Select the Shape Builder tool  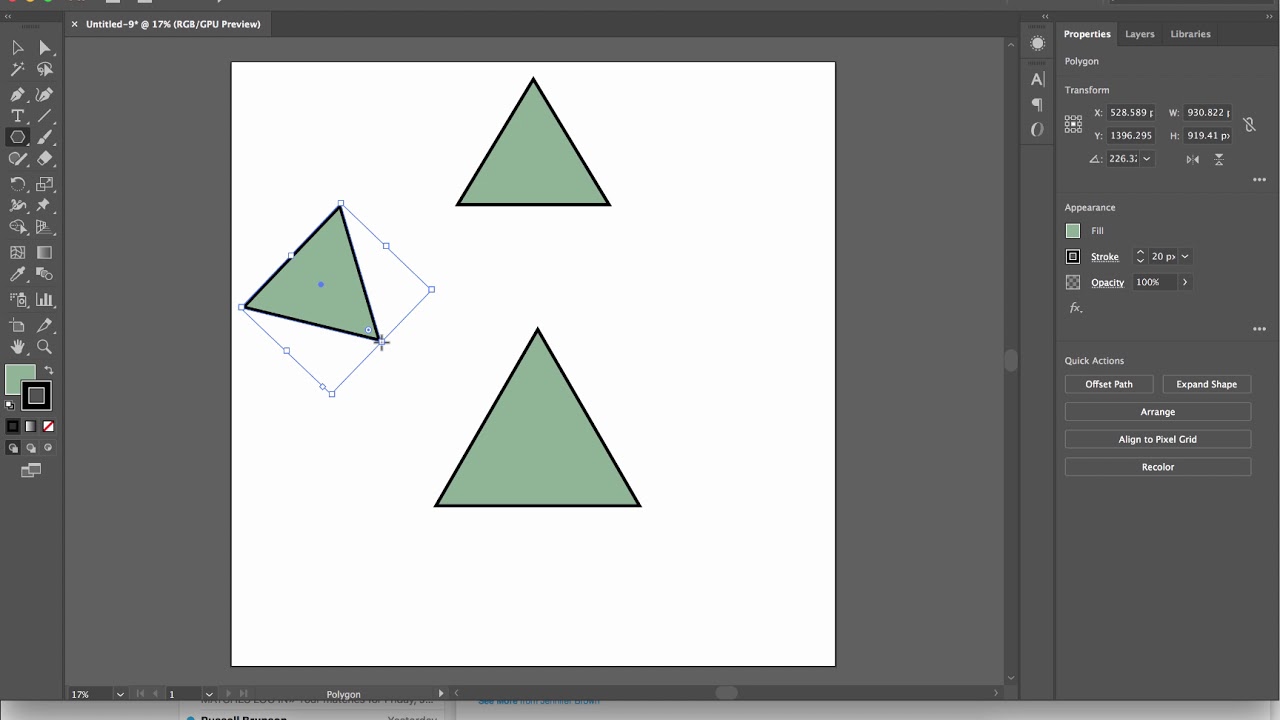17,228
